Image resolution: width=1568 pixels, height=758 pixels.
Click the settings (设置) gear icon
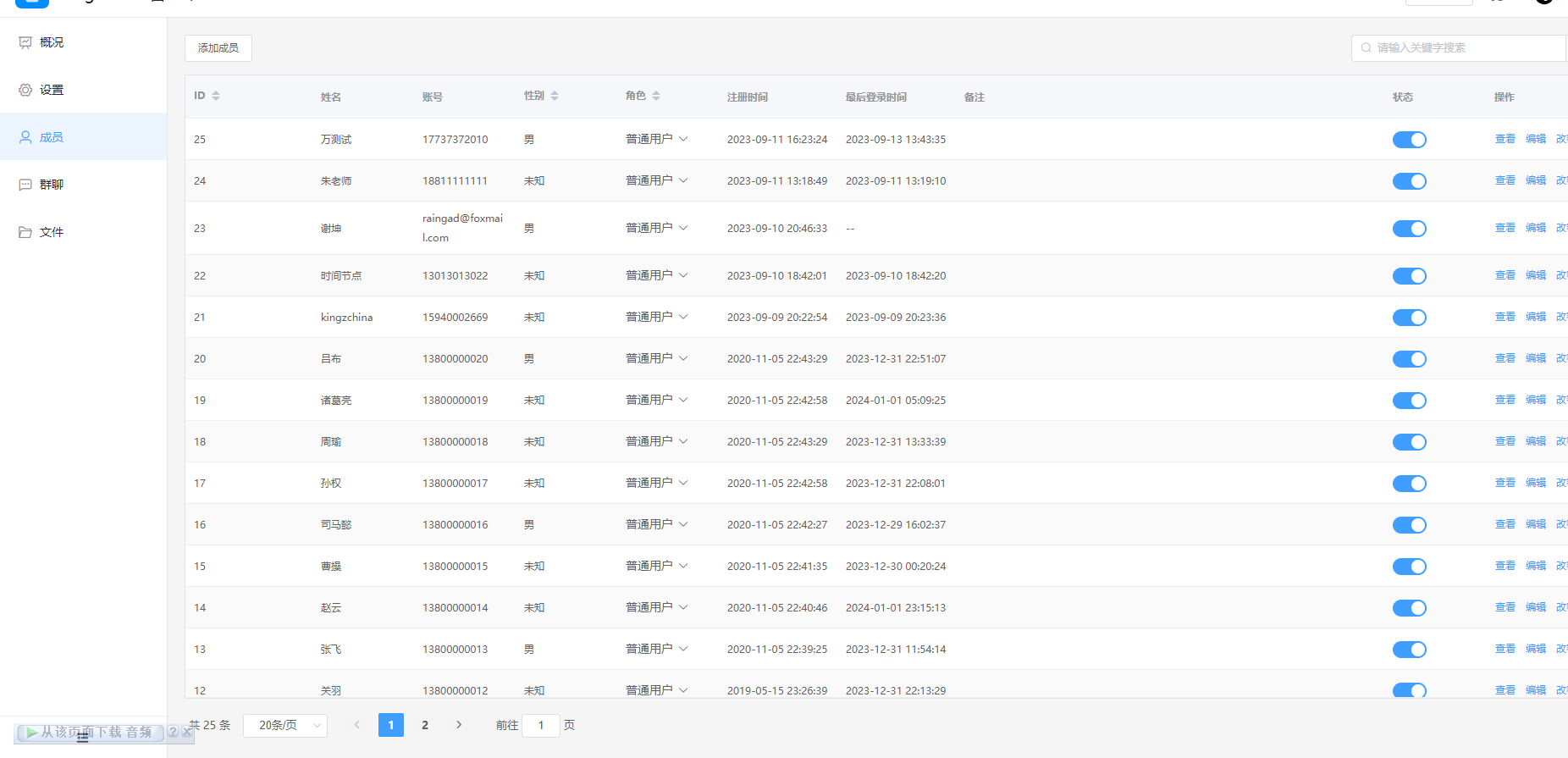click(25, 90)
